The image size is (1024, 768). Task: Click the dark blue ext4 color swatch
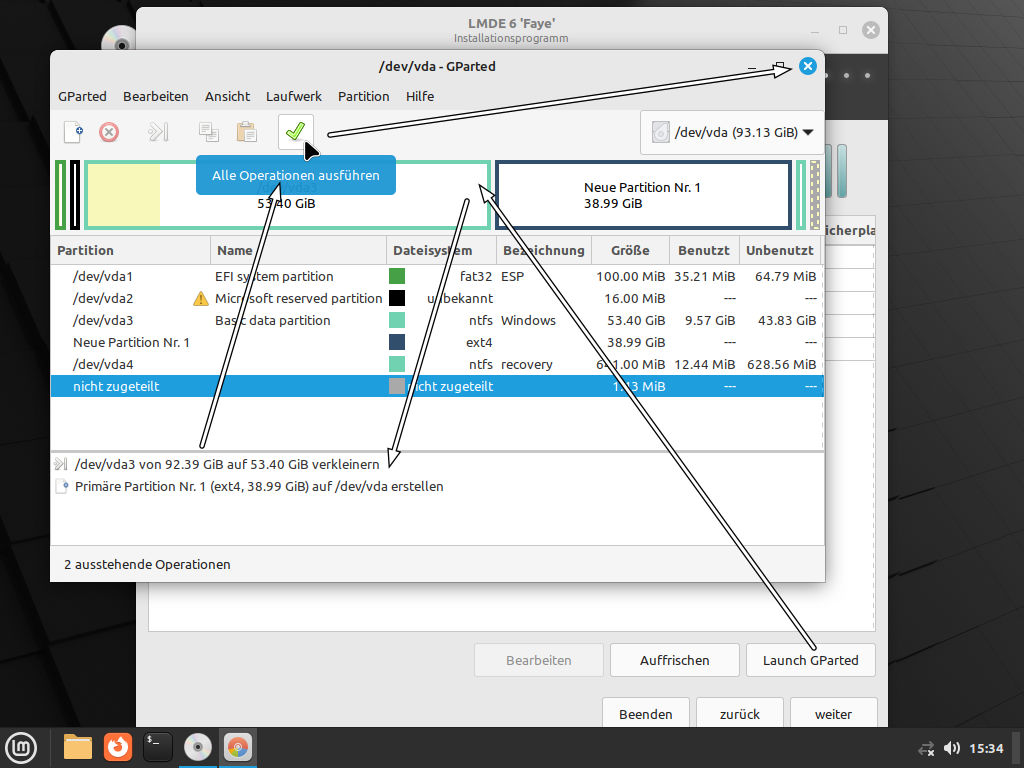pyautogui.click(x=396, y=342)
